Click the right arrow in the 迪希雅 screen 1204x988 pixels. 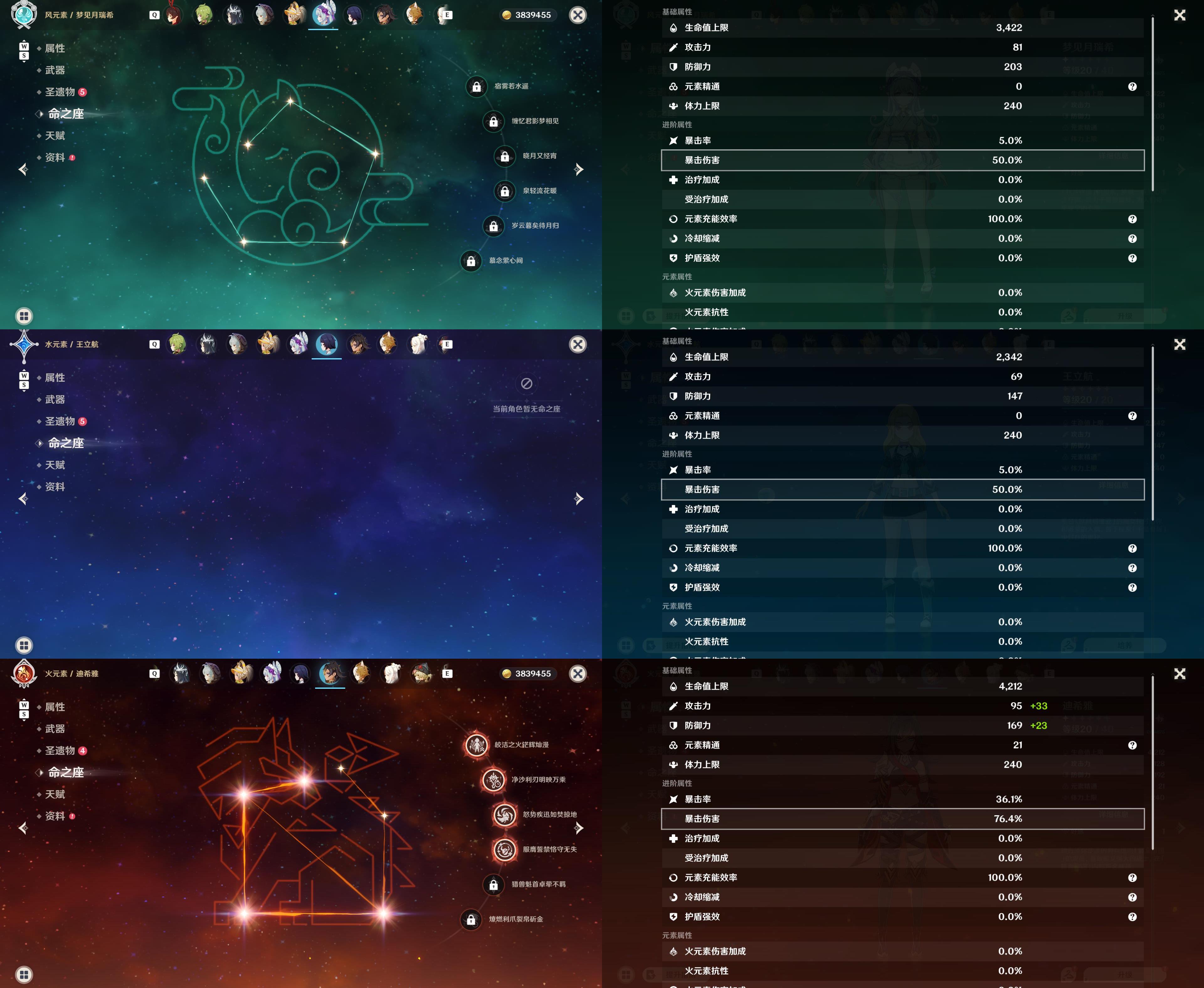pos(579,828)
